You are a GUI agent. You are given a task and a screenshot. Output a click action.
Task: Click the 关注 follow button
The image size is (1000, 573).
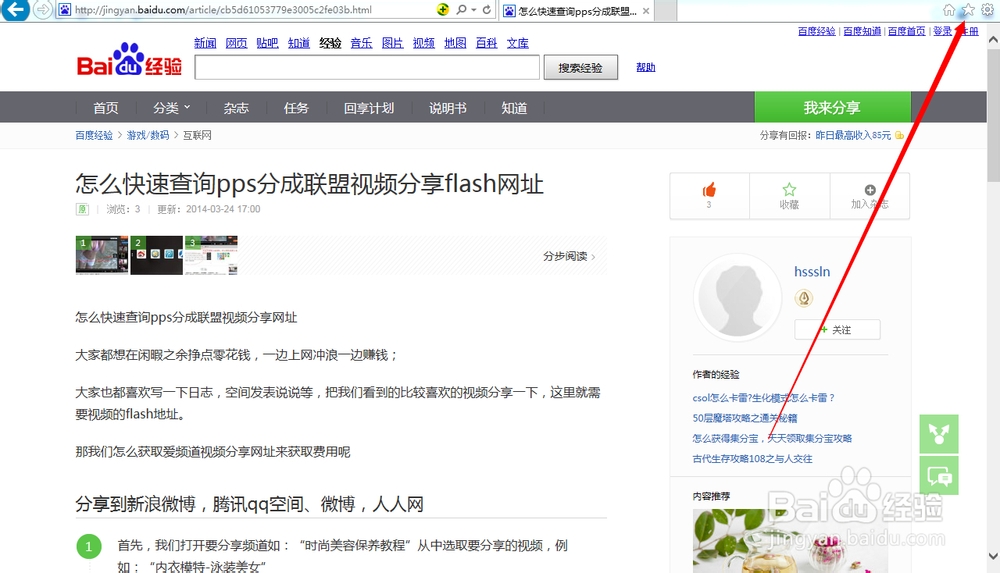(837, 330)
